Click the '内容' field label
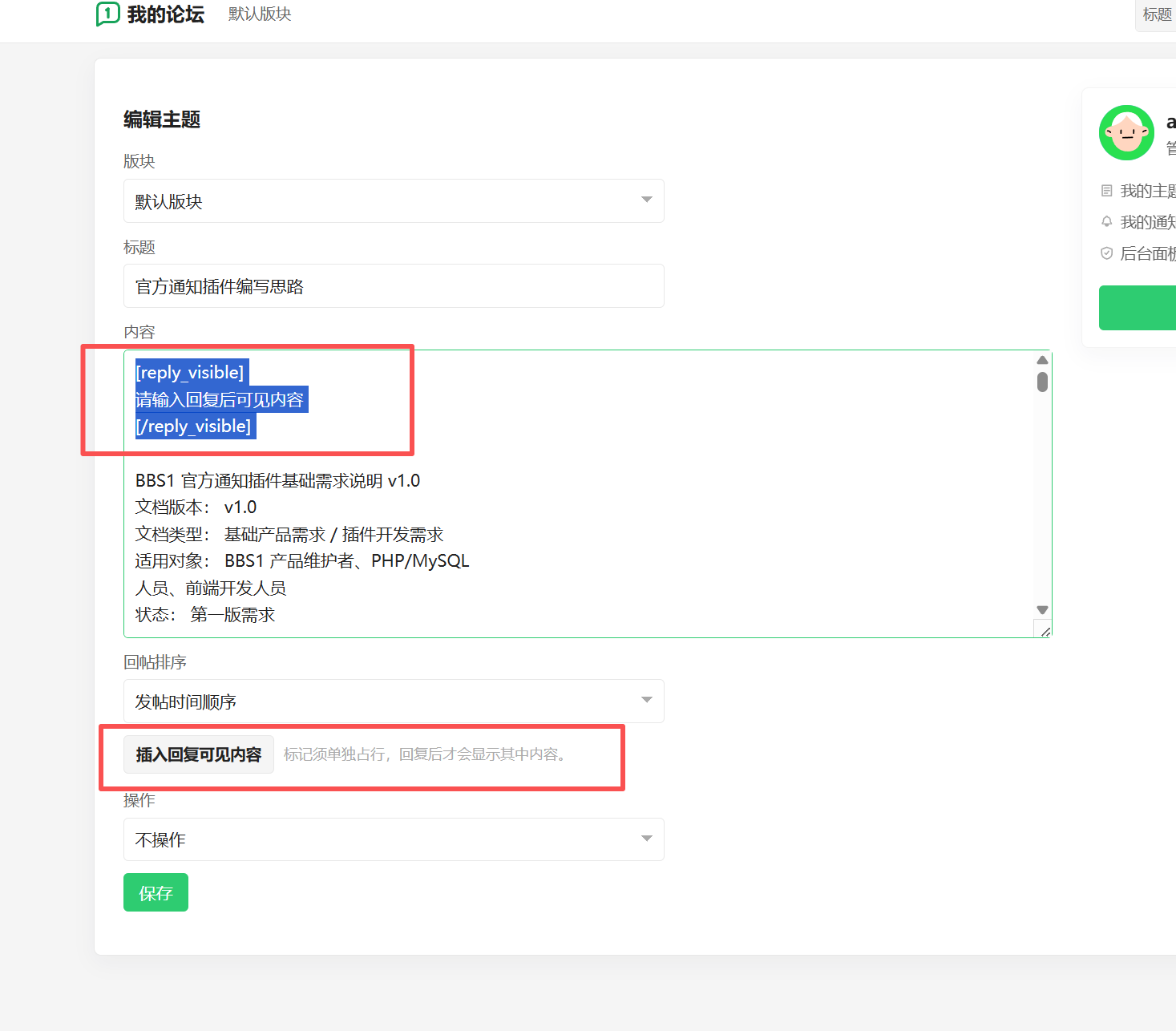Screen dimensions: 1176x1031 [139, 332]
